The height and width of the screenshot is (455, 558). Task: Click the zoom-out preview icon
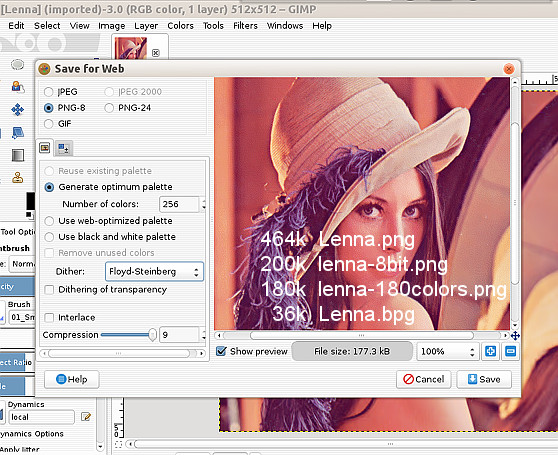point(510,351)
